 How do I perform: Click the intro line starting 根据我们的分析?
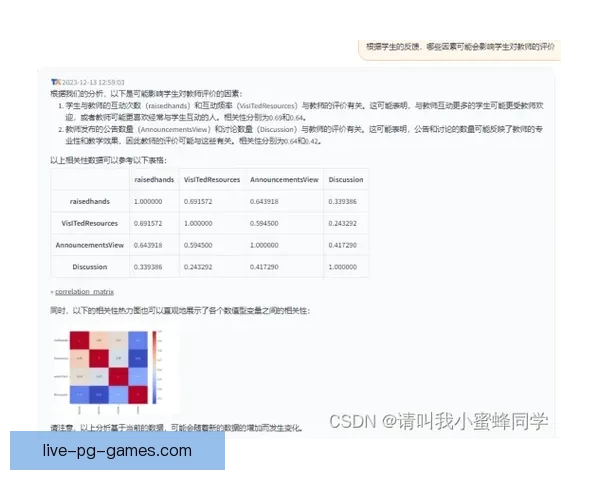coord(146,94)
